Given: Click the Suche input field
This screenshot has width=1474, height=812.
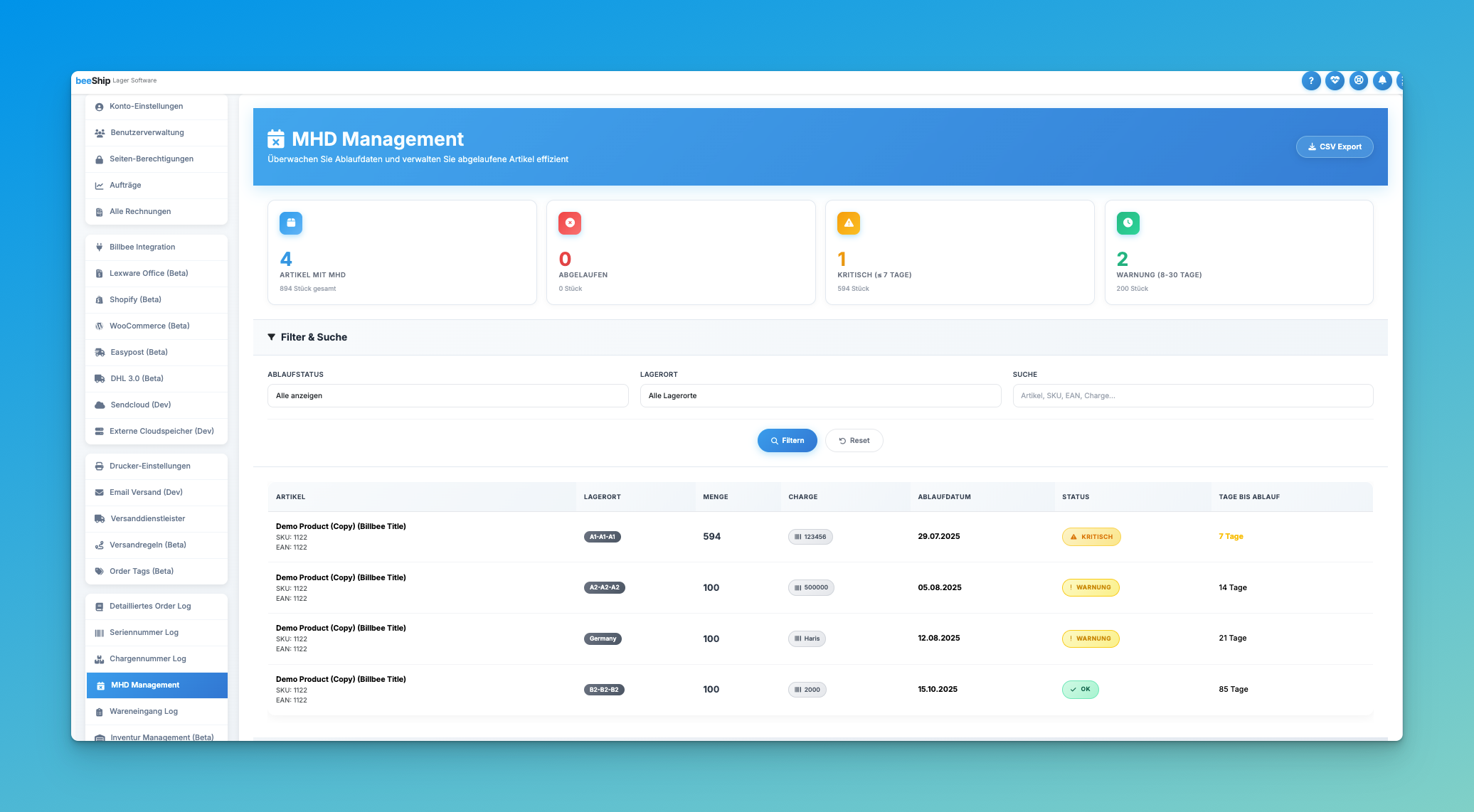Looking at the screenshot, I should (1192, 396).
